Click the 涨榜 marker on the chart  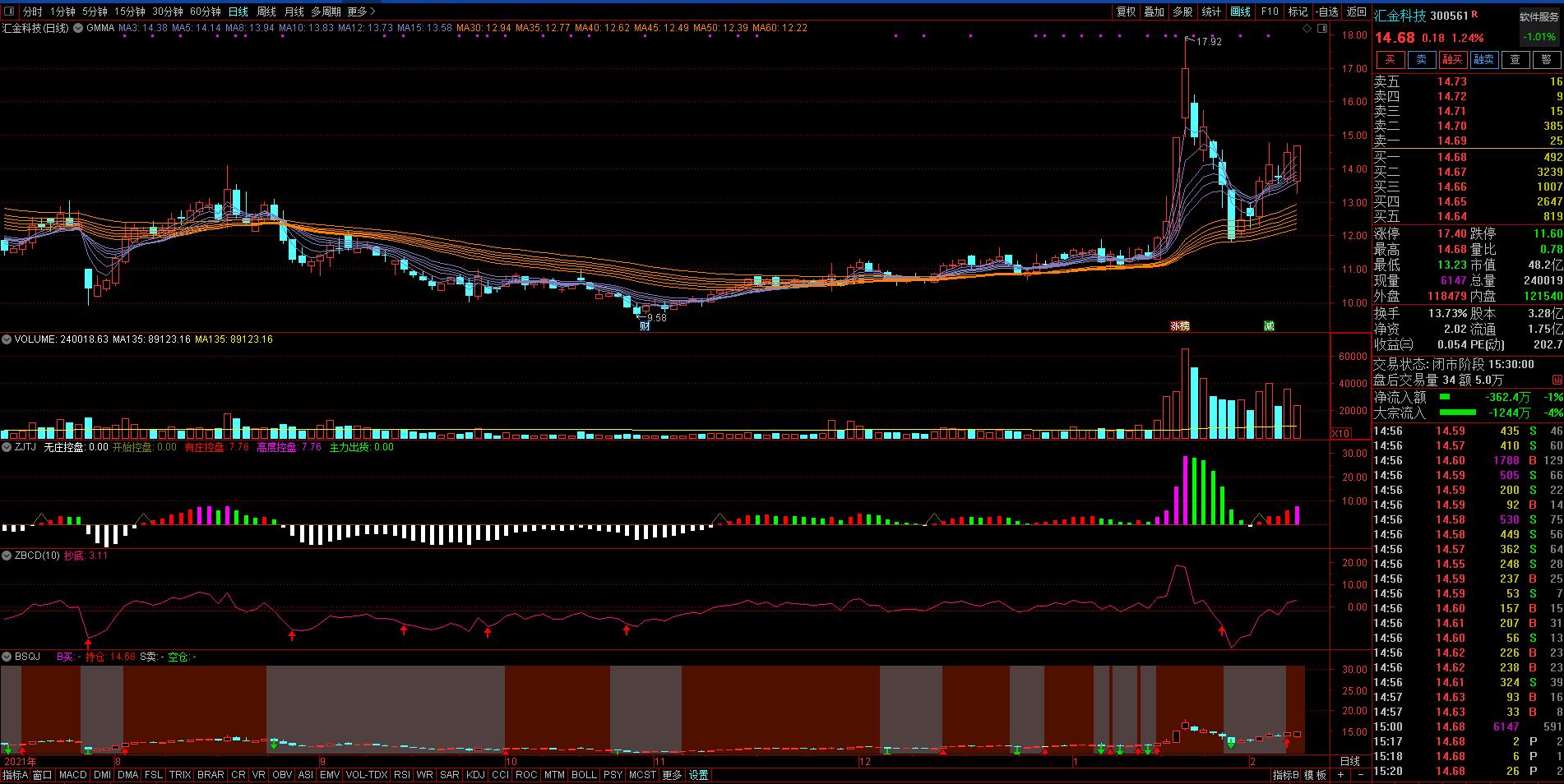point(1180,326)
